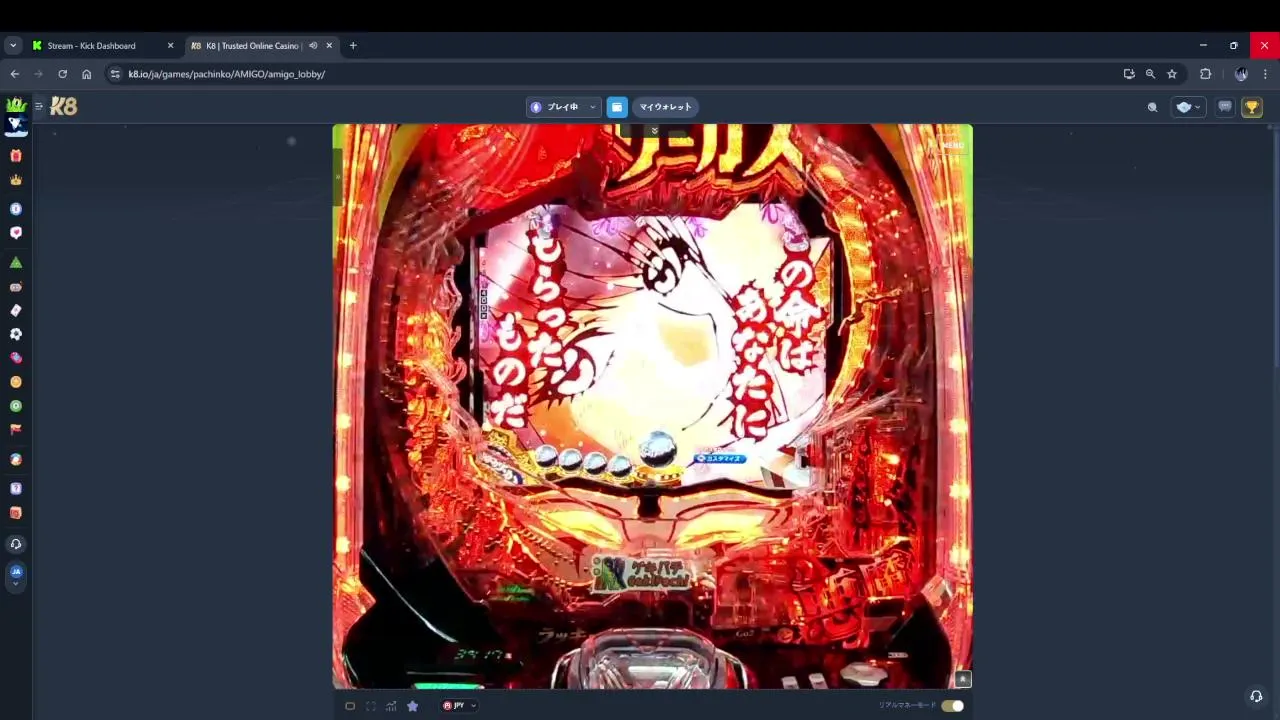
Task: Mute the K8 tab audio icon
Action: point(313,46)
